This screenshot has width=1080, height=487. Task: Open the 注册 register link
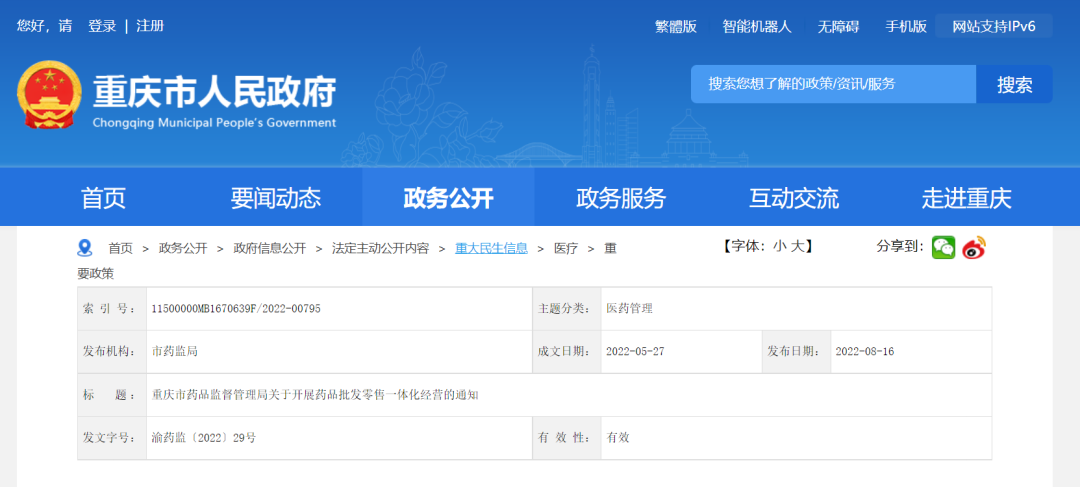click(150, 26)
